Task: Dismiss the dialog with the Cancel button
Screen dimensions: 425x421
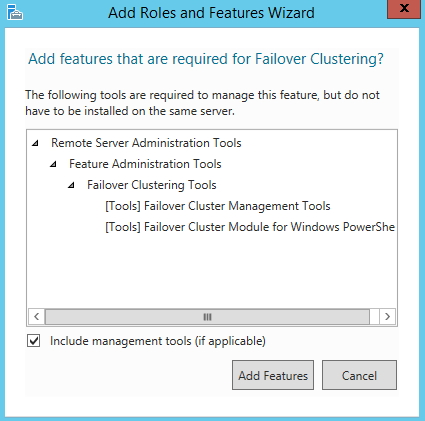Action: click(359, 375)
